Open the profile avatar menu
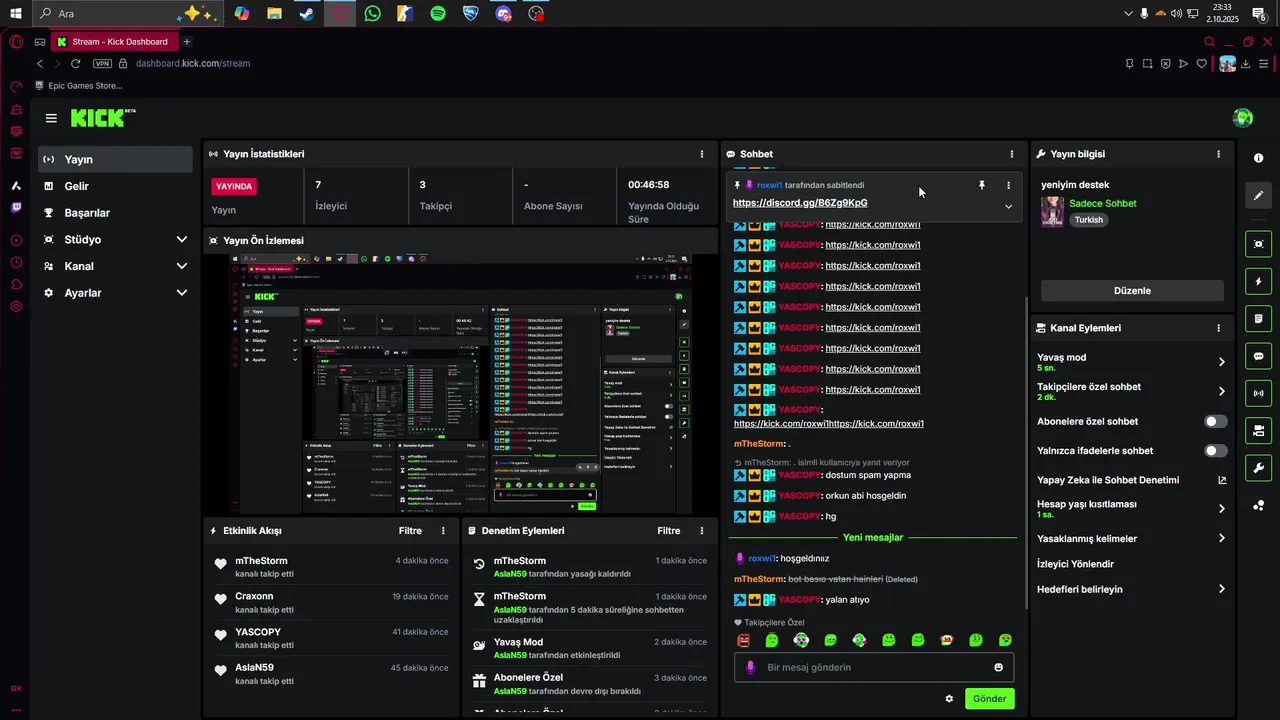 click(x=1243, y=118)
